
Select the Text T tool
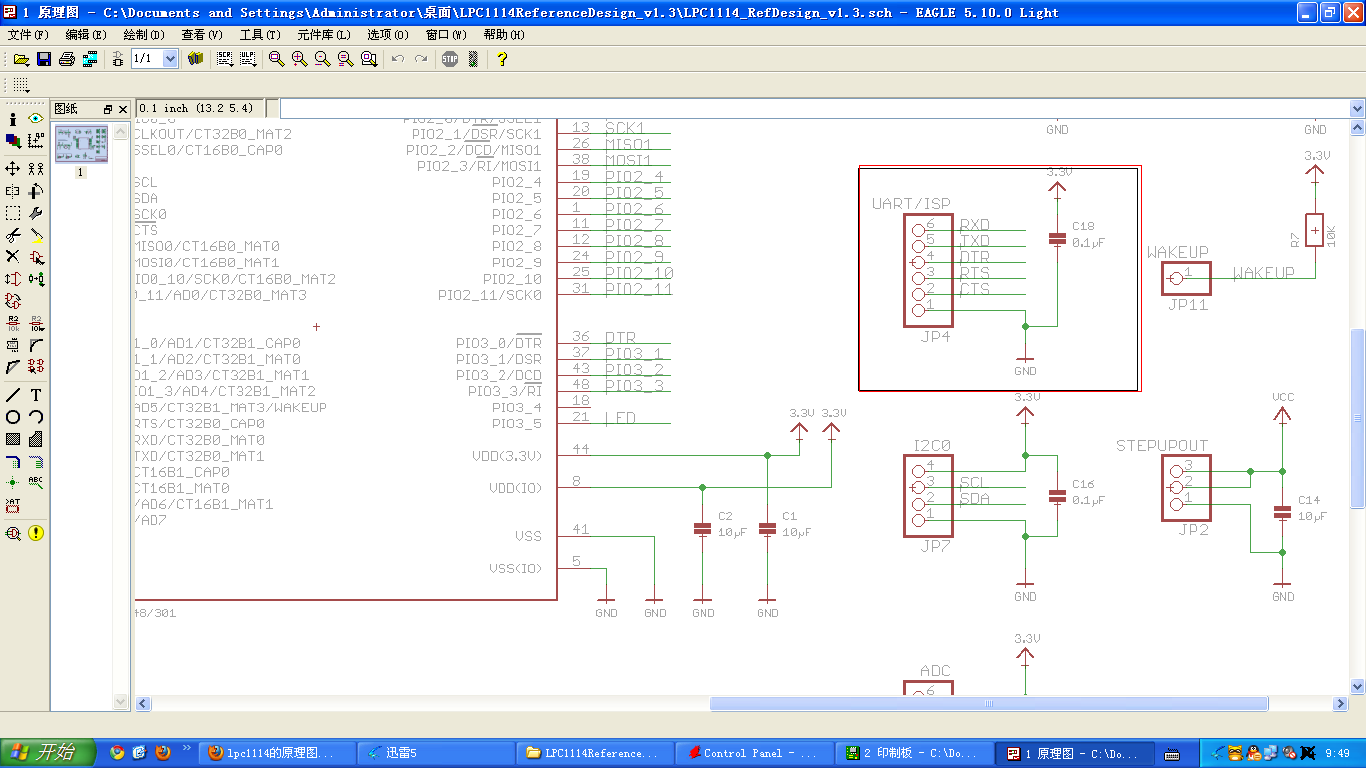click(x=36, y=395)
